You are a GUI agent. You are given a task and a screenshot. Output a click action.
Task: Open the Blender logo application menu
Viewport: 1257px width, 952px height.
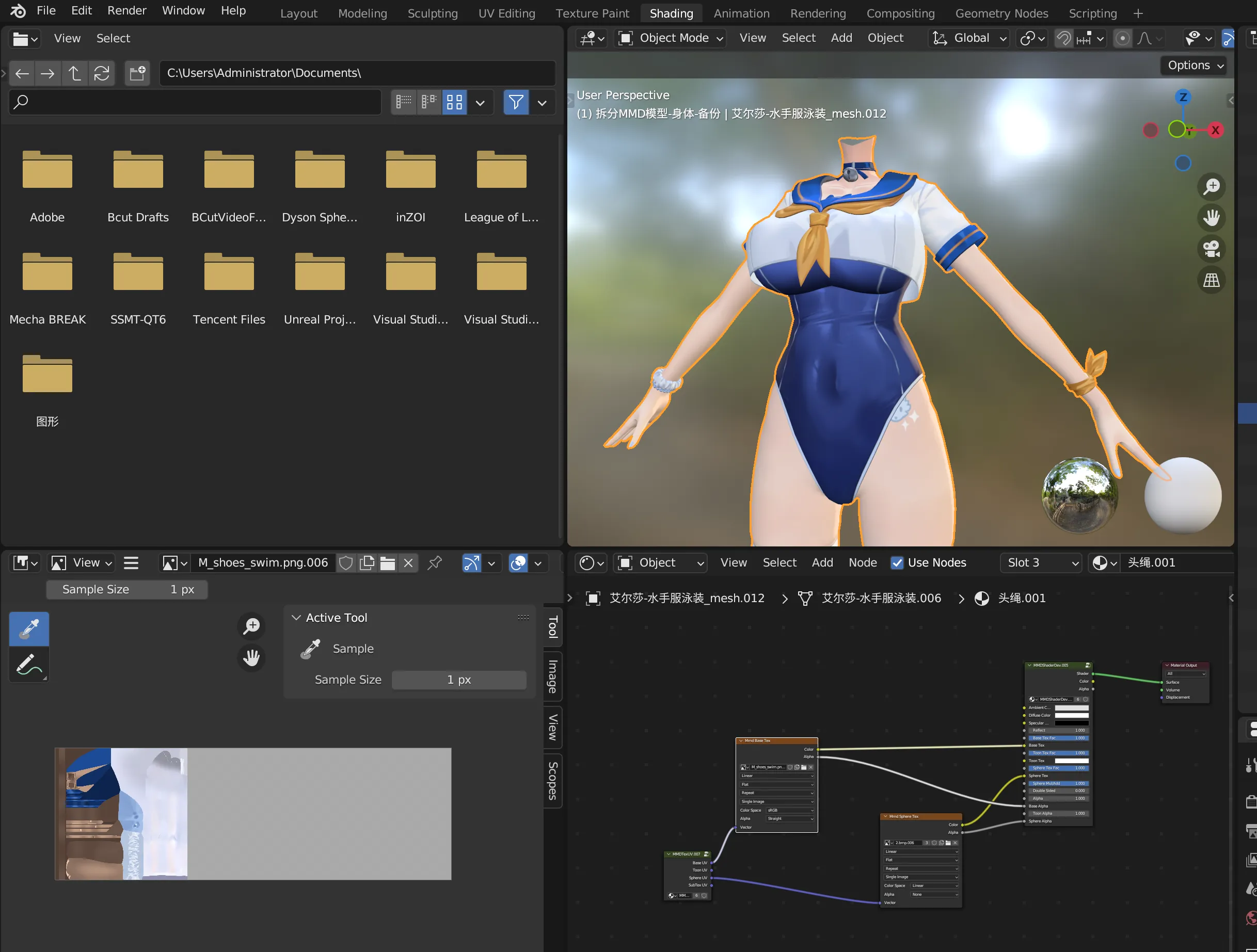pos(18,11)
